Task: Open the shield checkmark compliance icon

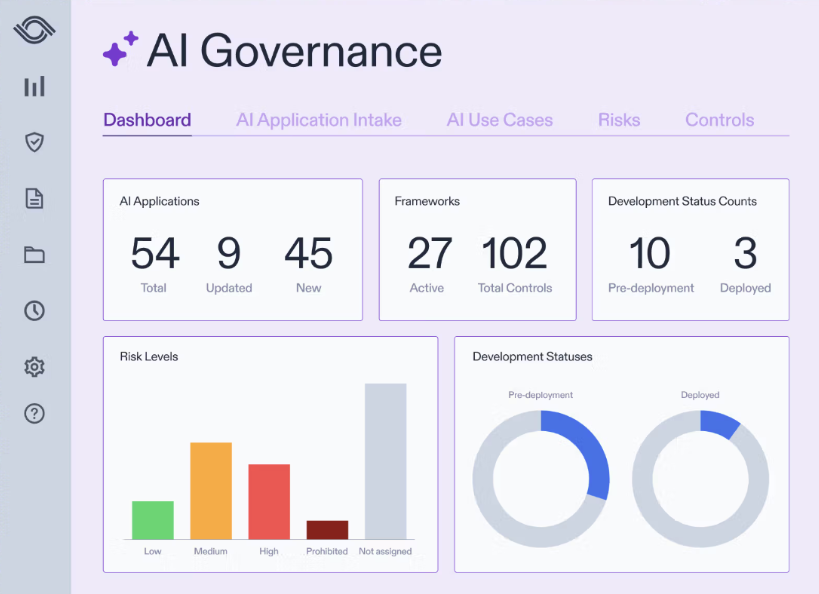Action: pos(34,142)
